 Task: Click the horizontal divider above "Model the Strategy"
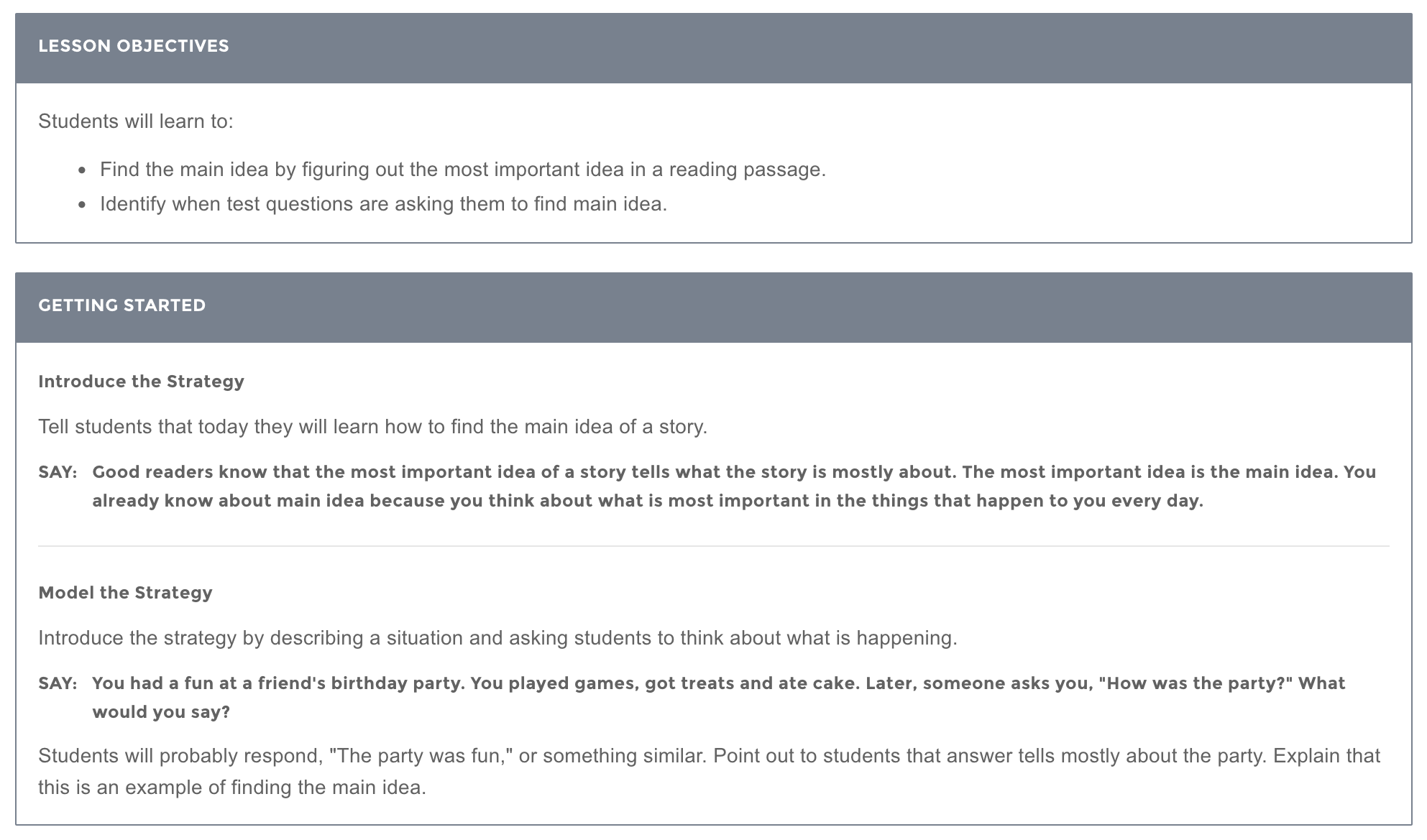tap(713, 546)
